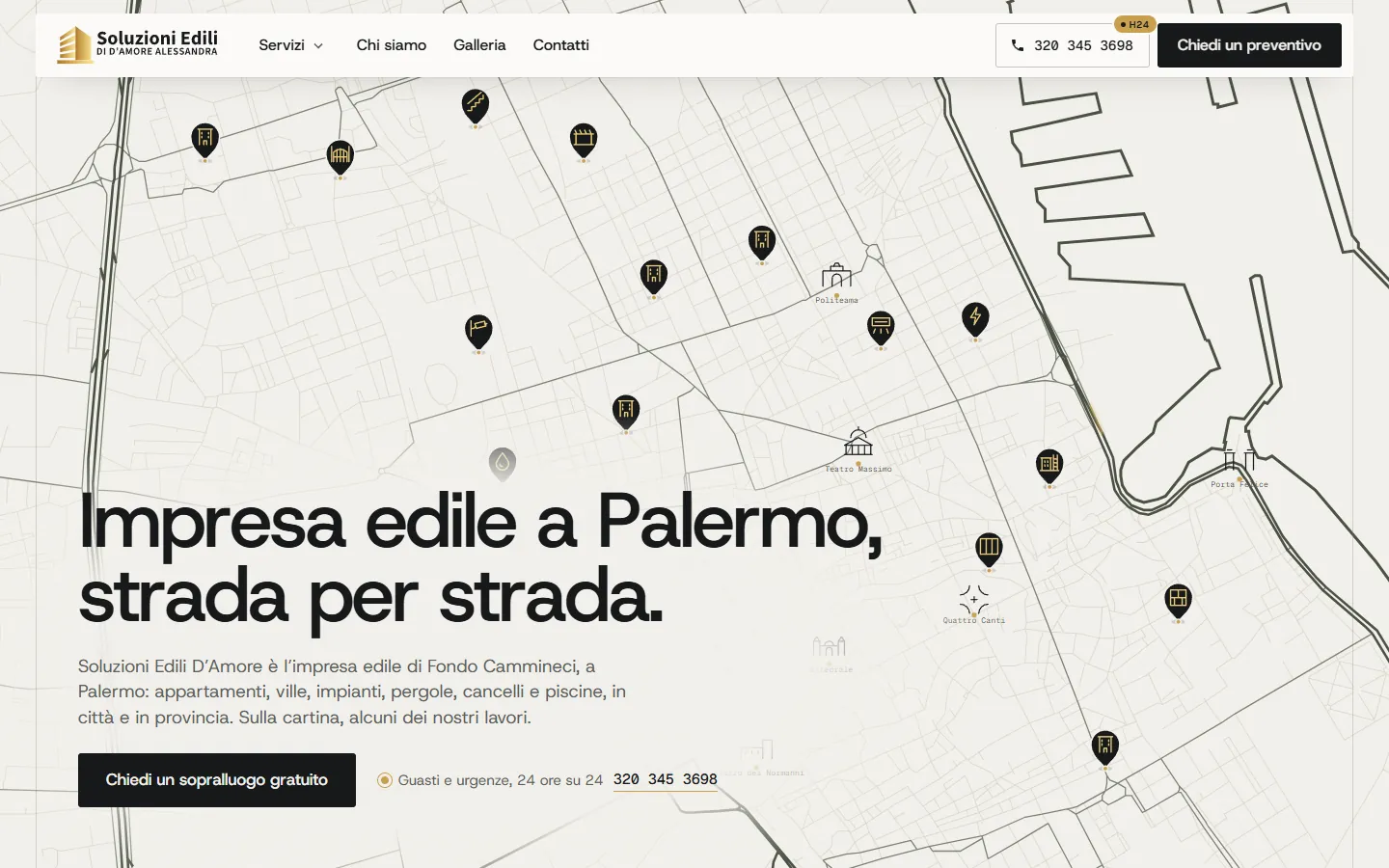The image size is (1389, 868).
Task: Open the four-pane tile map pin
Action: coord(1178,600)
